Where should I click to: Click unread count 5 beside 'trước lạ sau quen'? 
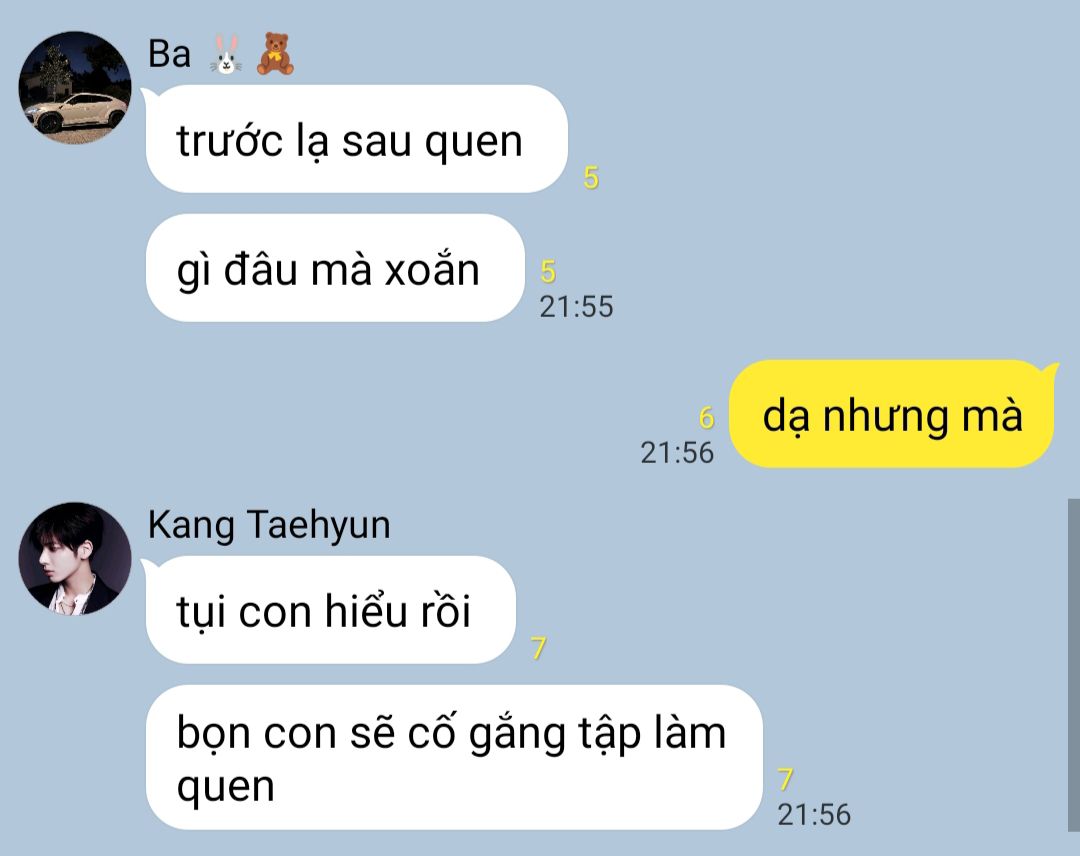[591, 178]
